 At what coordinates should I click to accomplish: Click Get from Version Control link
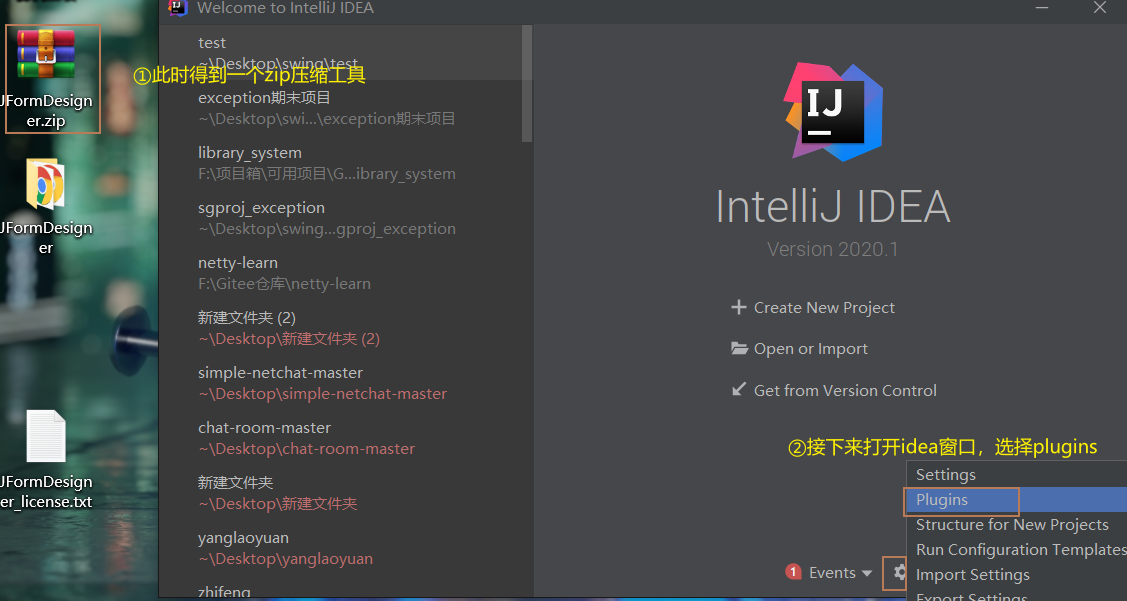pyautogui.click(x=845, y=390)
